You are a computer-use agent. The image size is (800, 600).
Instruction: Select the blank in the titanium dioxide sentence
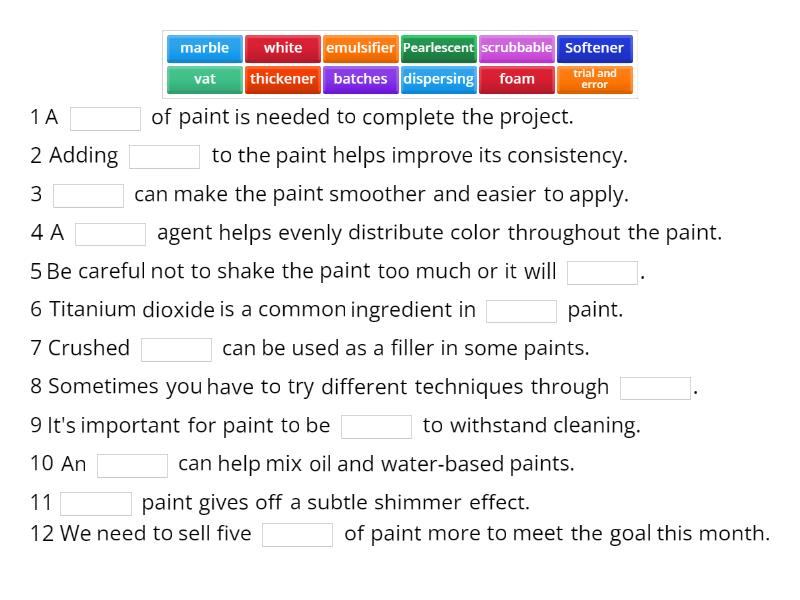coord(520,310)
